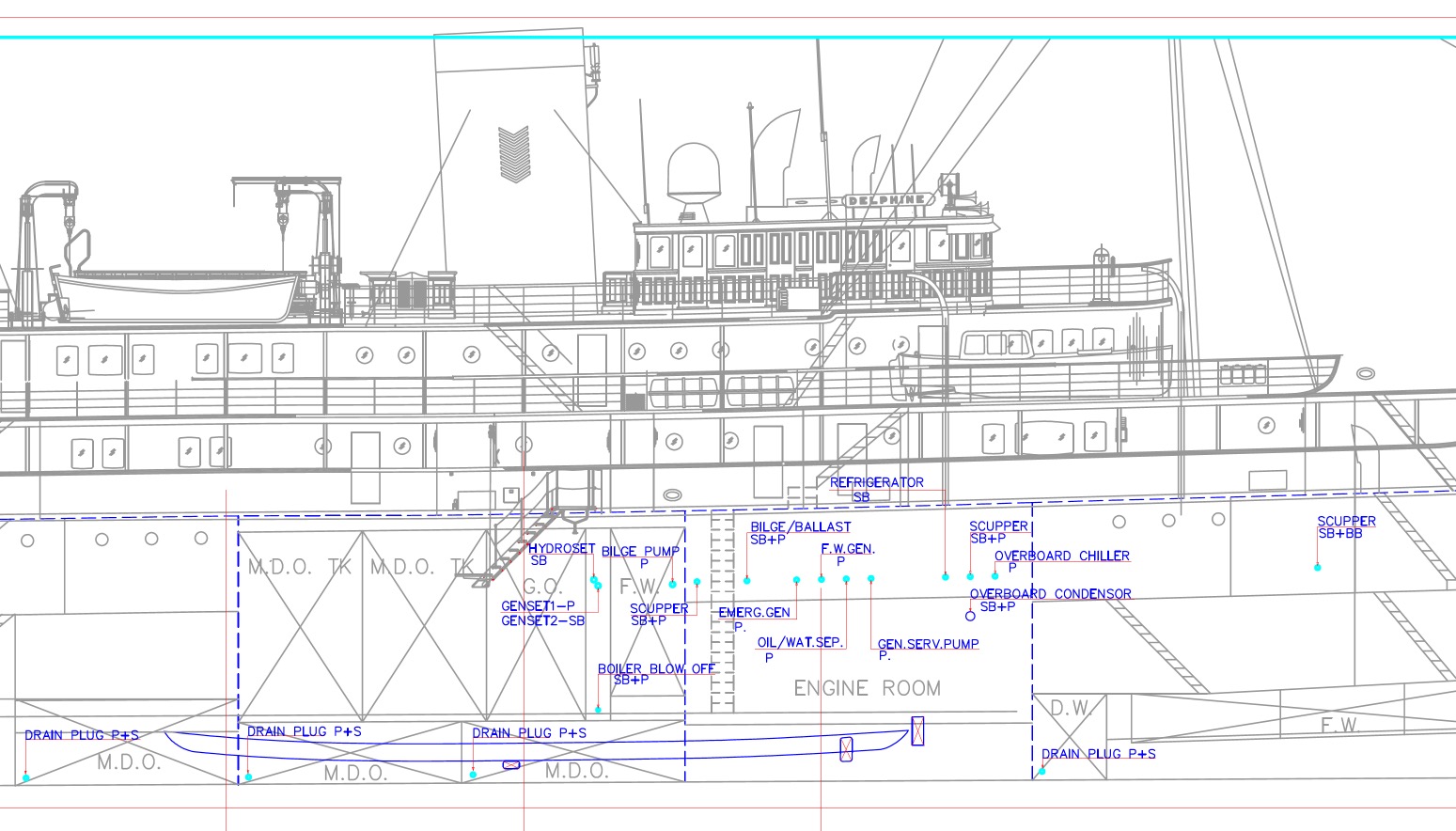Select the ENGINE ROOM text
Image resolution: width=1456 pixels, height=831 pixels.
pyautogui.click(x=867, y=688)
